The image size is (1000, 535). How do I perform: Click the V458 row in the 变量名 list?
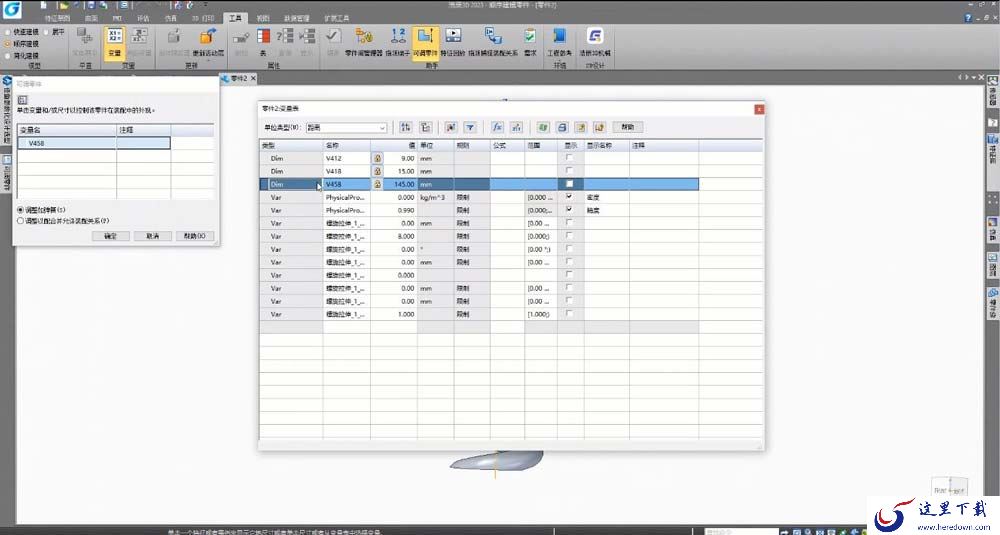tap(94, 143)
